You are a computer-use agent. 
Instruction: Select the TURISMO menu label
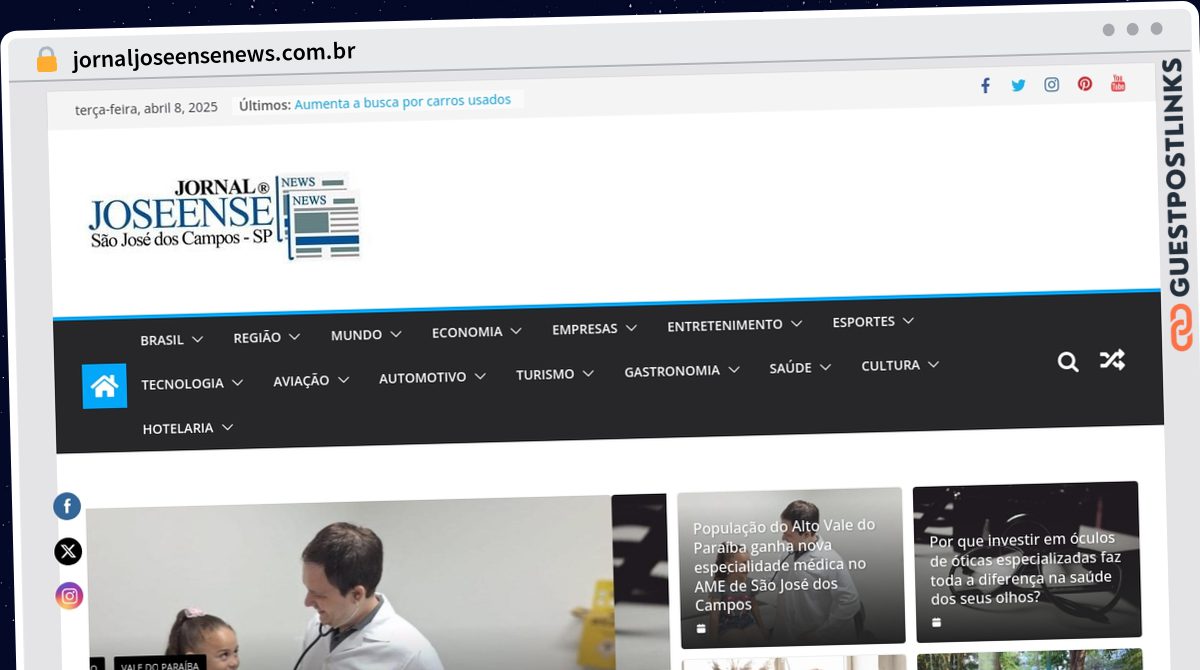(x=545, y=375)
